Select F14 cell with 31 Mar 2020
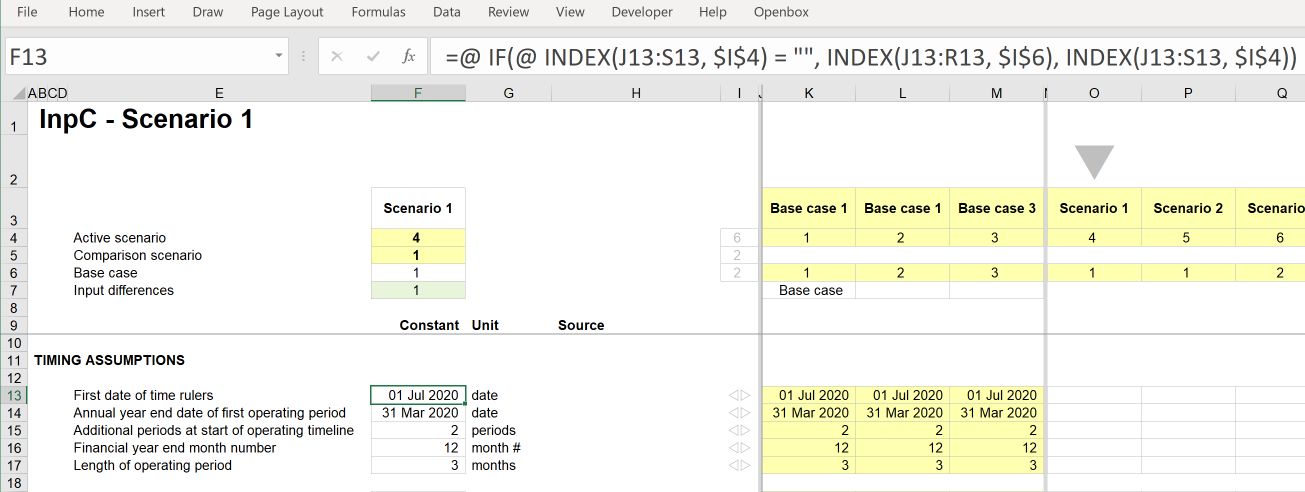 pos(417,413)
